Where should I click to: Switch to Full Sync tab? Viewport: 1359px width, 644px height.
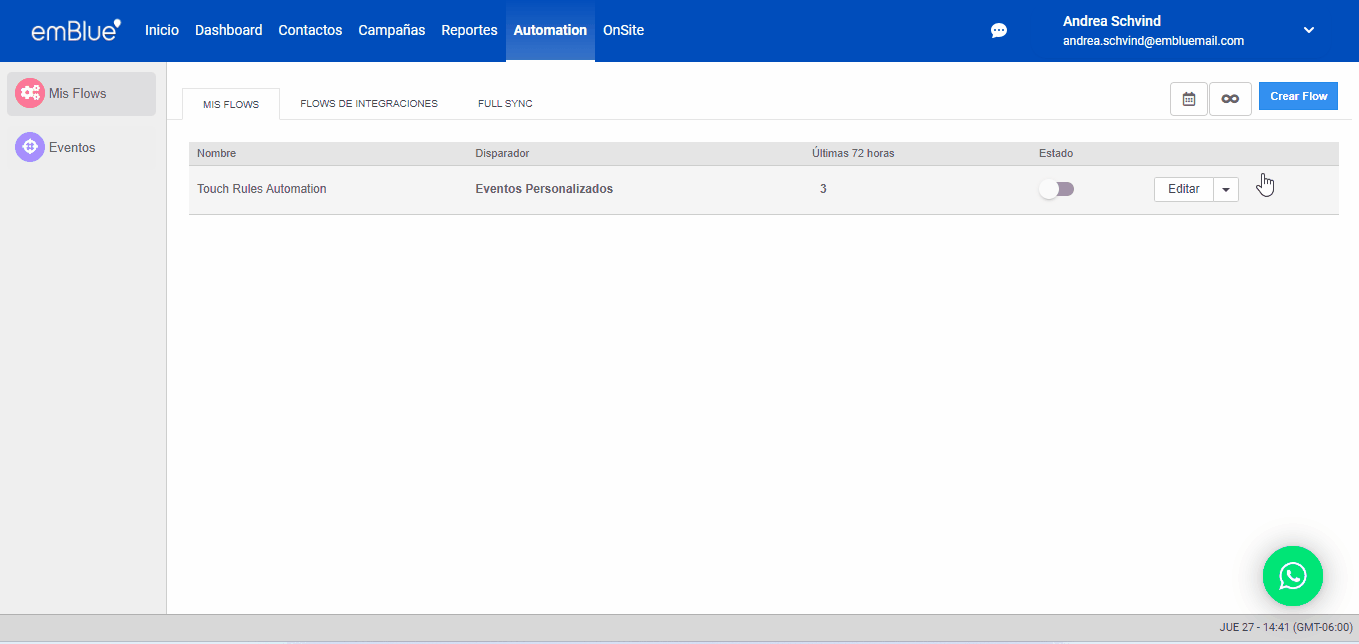(505, 104)
